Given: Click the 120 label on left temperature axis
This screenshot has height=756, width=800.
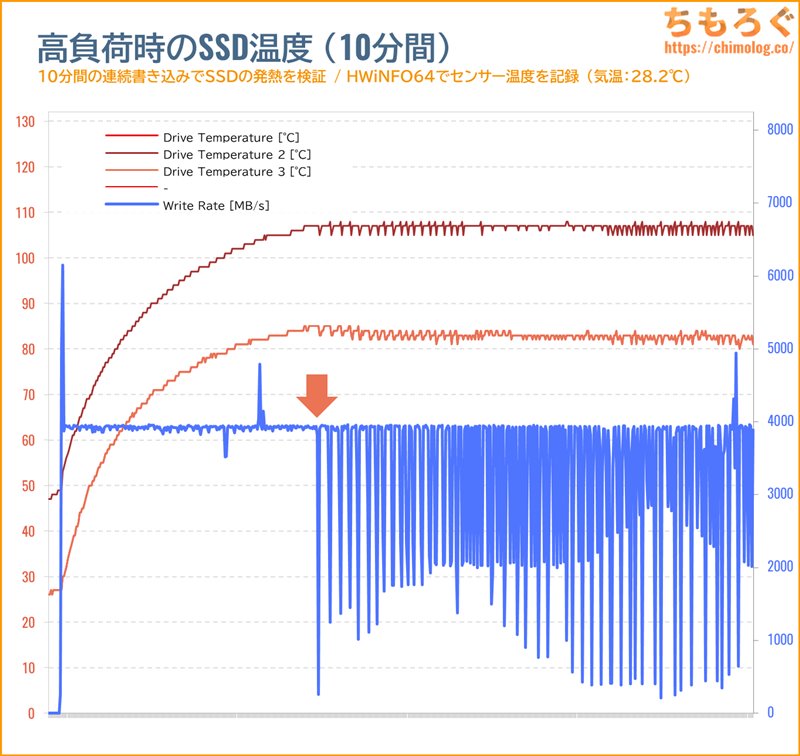Looking at the screenshot, I should point(25,167).
